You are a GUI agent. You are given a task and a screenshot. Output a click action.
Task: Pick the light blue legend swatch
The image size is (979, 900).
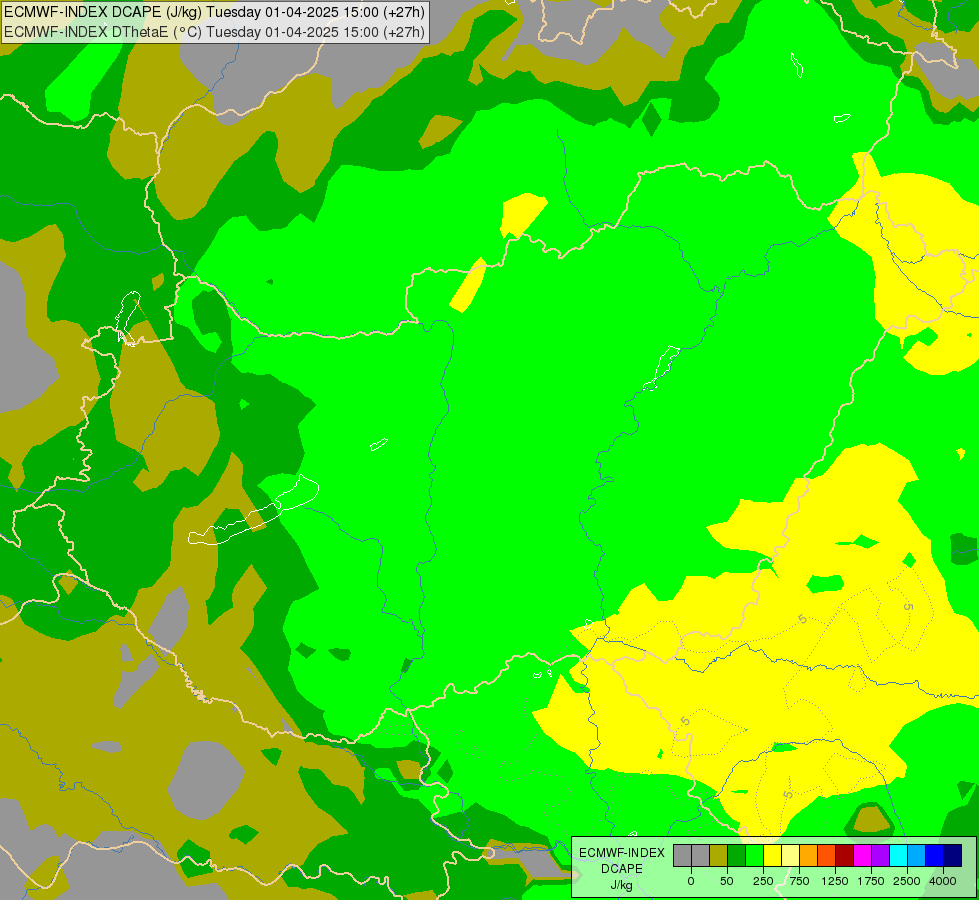pos(917,856)
